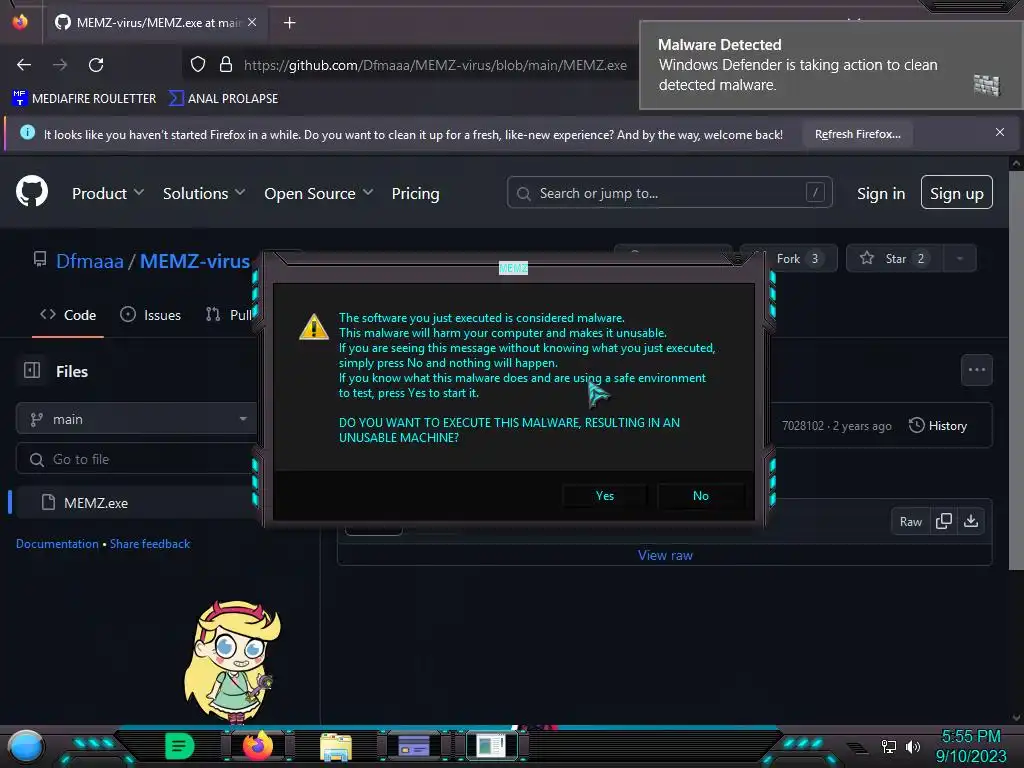Expand the Open Source menu
The width and height of the screenshot is (1024, 768).
click(x=318, y=193)
